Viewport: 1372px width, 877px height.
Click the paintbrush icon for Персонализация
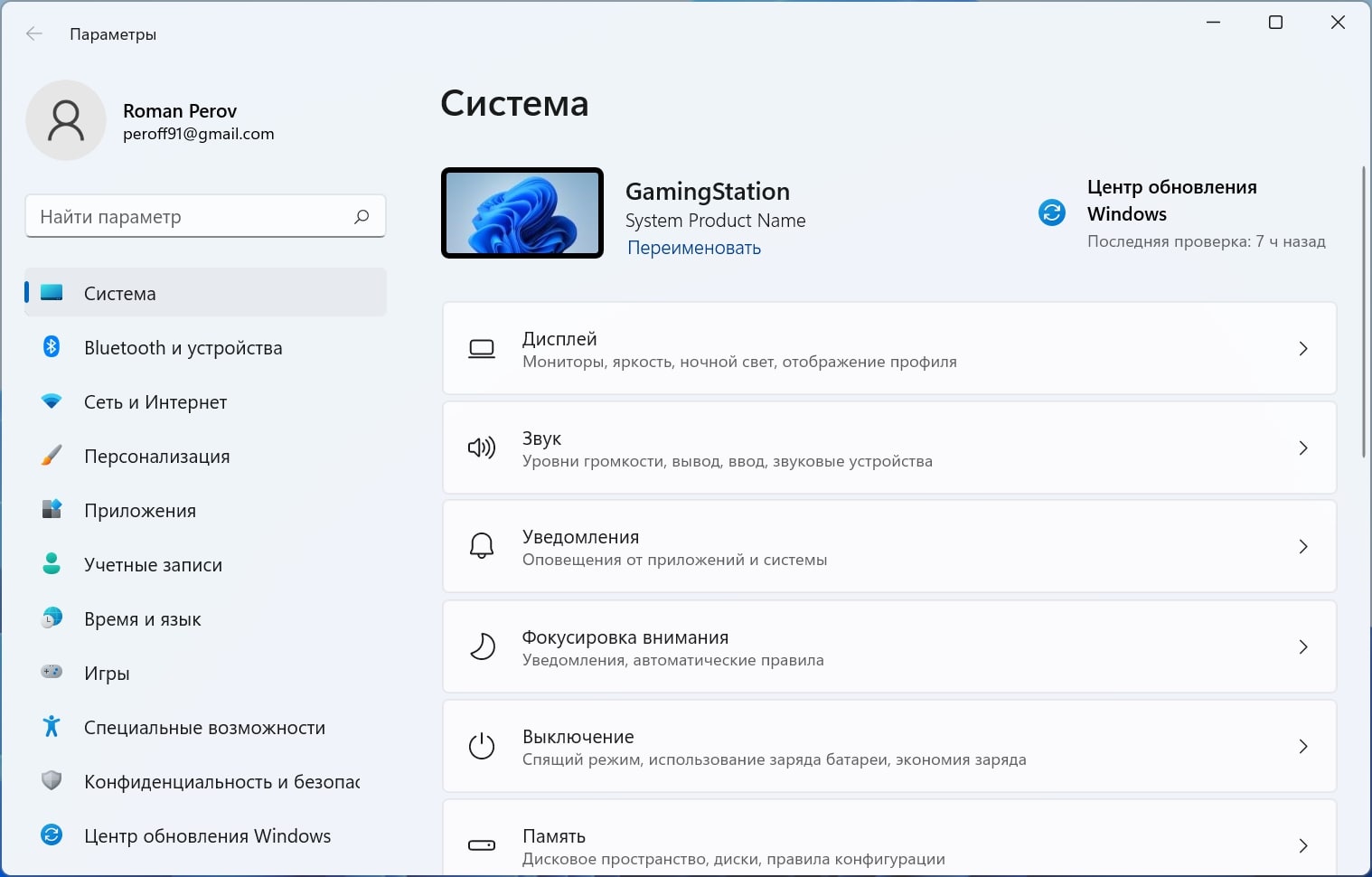tap(52, 456)
